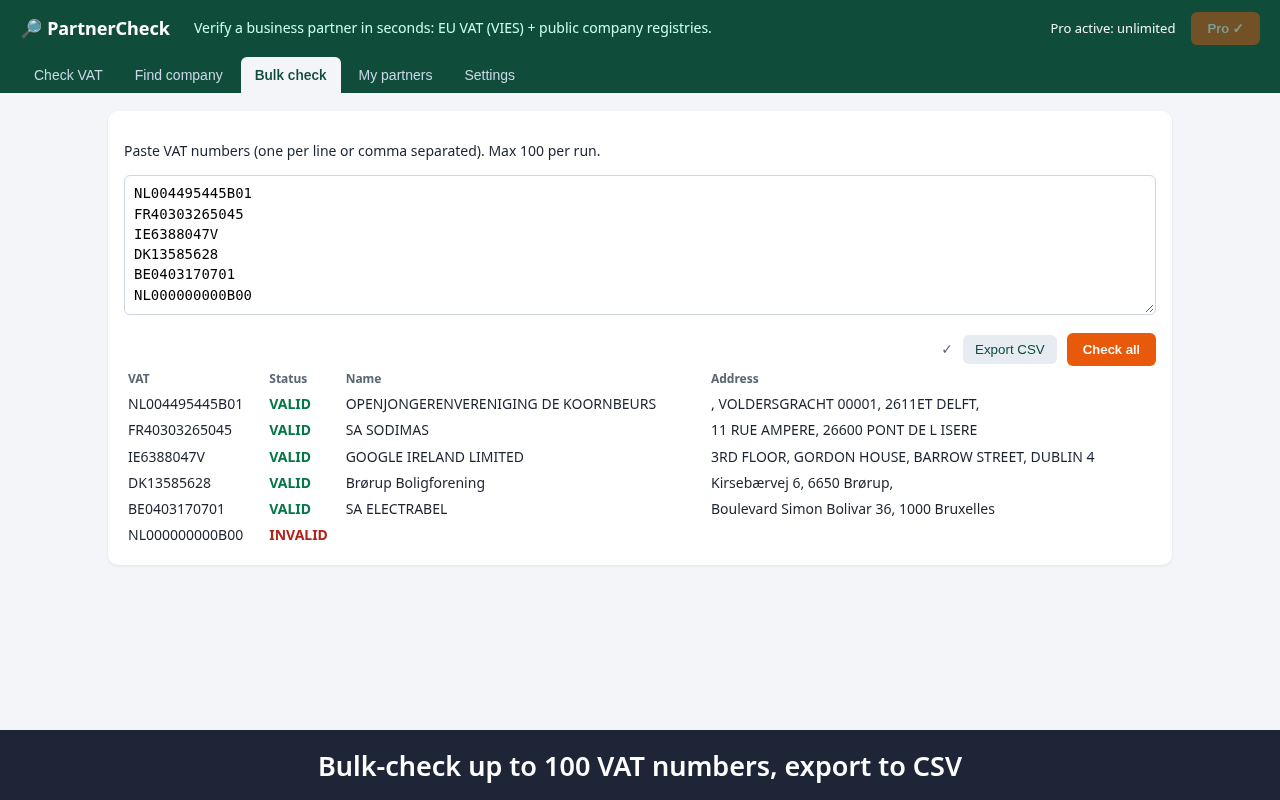Screen dimensions: 1280x800
Task: Click address 11 RUE AMPERE, 26600 PONT DE L ISERE
Action: (844, 430)
